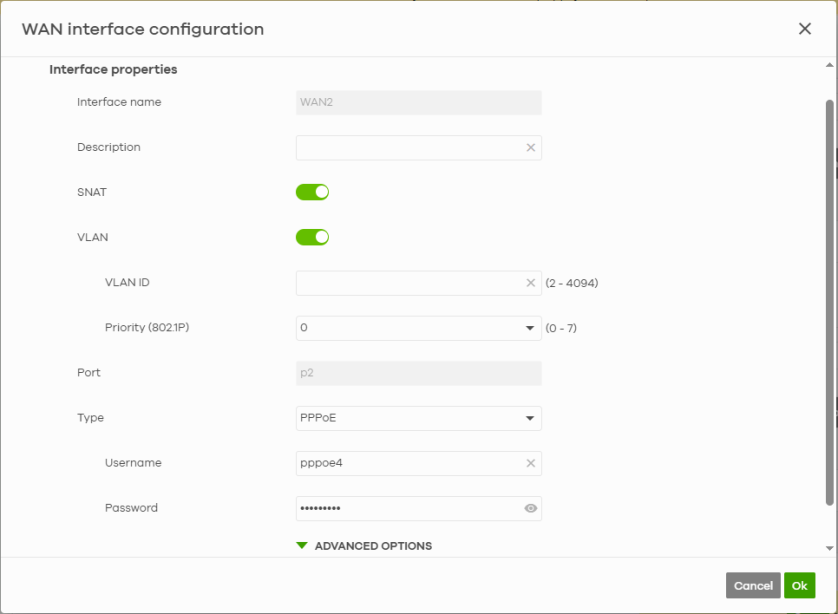
Task: Click the Interface name field WAN2
Action: click(418, 102)
